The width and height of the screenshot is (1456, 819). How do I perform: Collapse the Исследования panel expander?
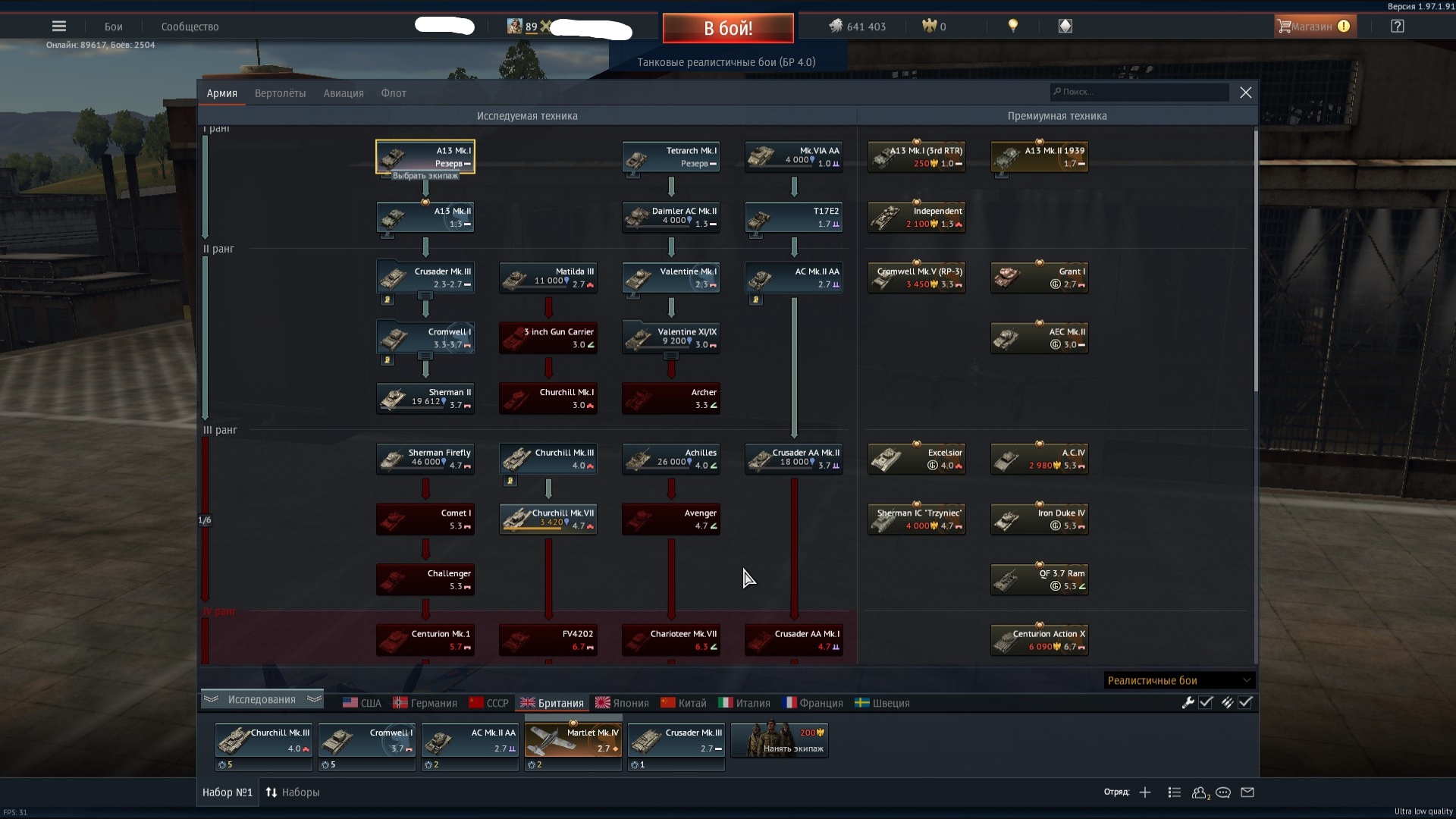(x=262, y=700)
